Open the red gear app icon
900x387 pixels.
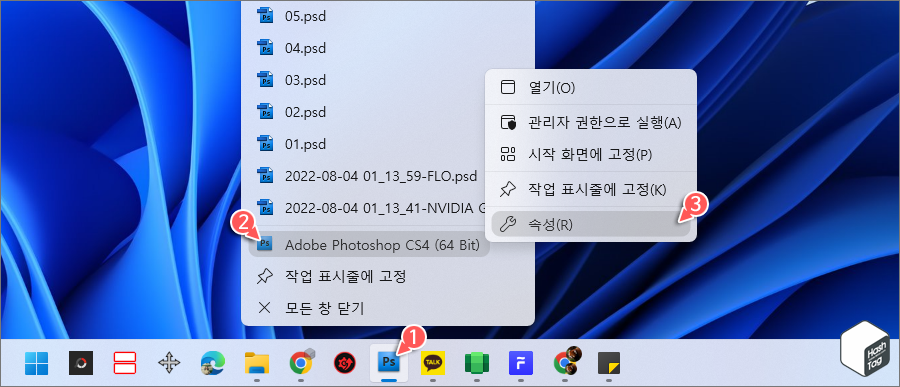[345, 363]
